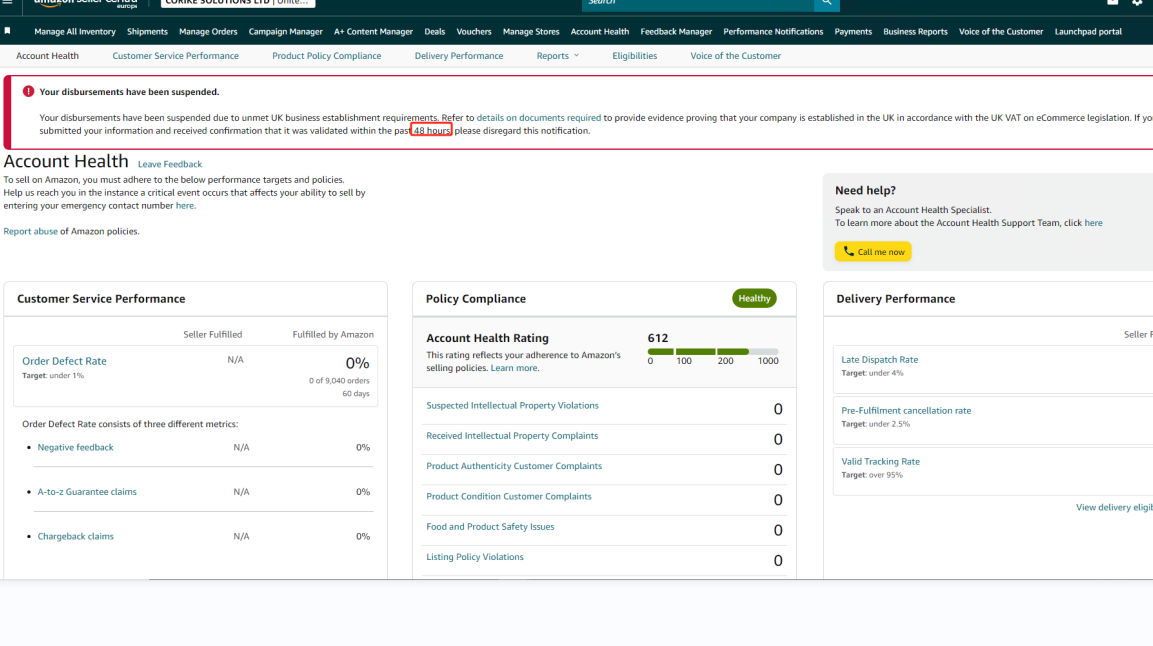Screen dimensions: 1153x646
Task: Click the emergency contact number here link
Action: (x=185, y=206)
